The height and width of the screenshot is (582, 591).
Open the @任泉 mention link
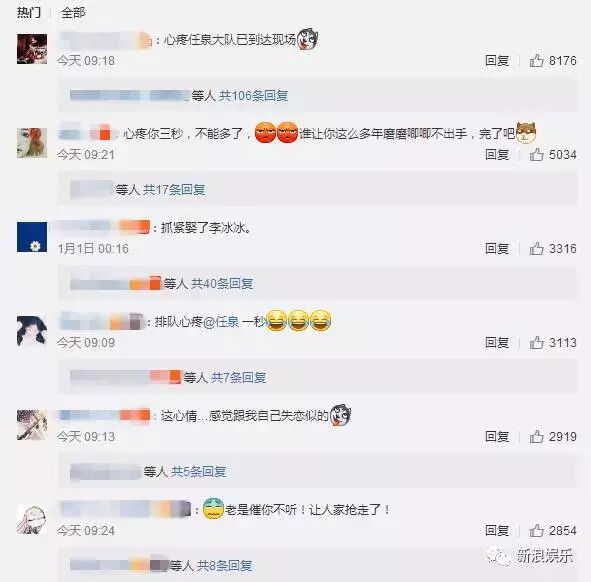pyautogui.click(x=221, y=322)
